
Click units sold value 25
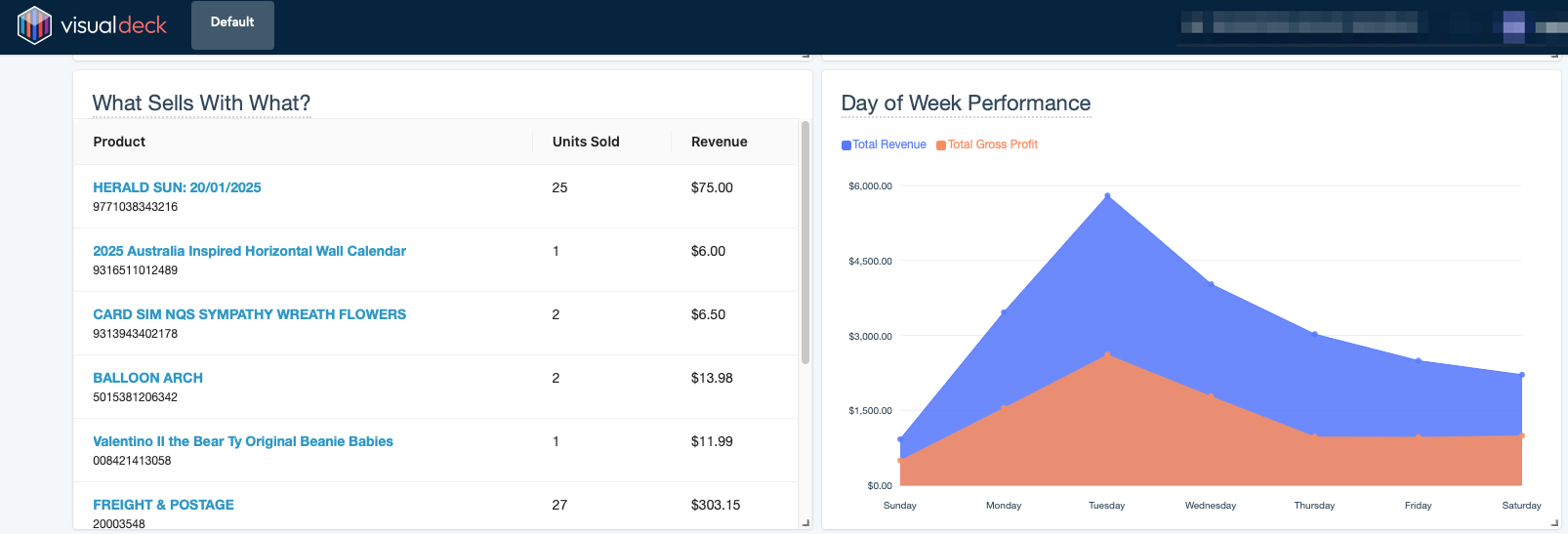pyautogui.click(x=559, y=187)
